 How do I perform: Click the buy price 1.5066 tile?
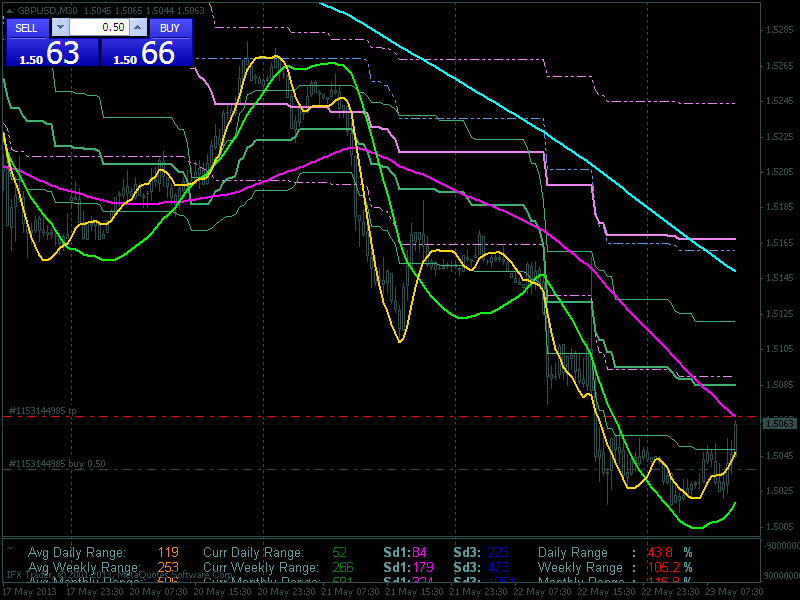147,53
